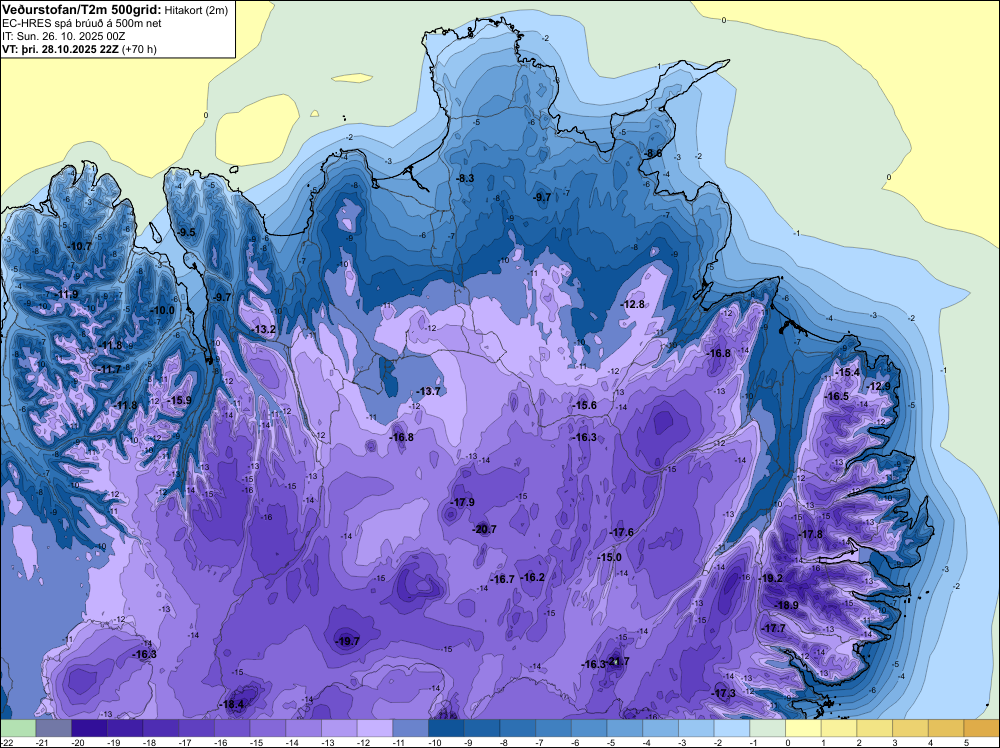Select the legend color cell labeled -10
This screenshot has width=1000, height=748.
tap(446, 728)
